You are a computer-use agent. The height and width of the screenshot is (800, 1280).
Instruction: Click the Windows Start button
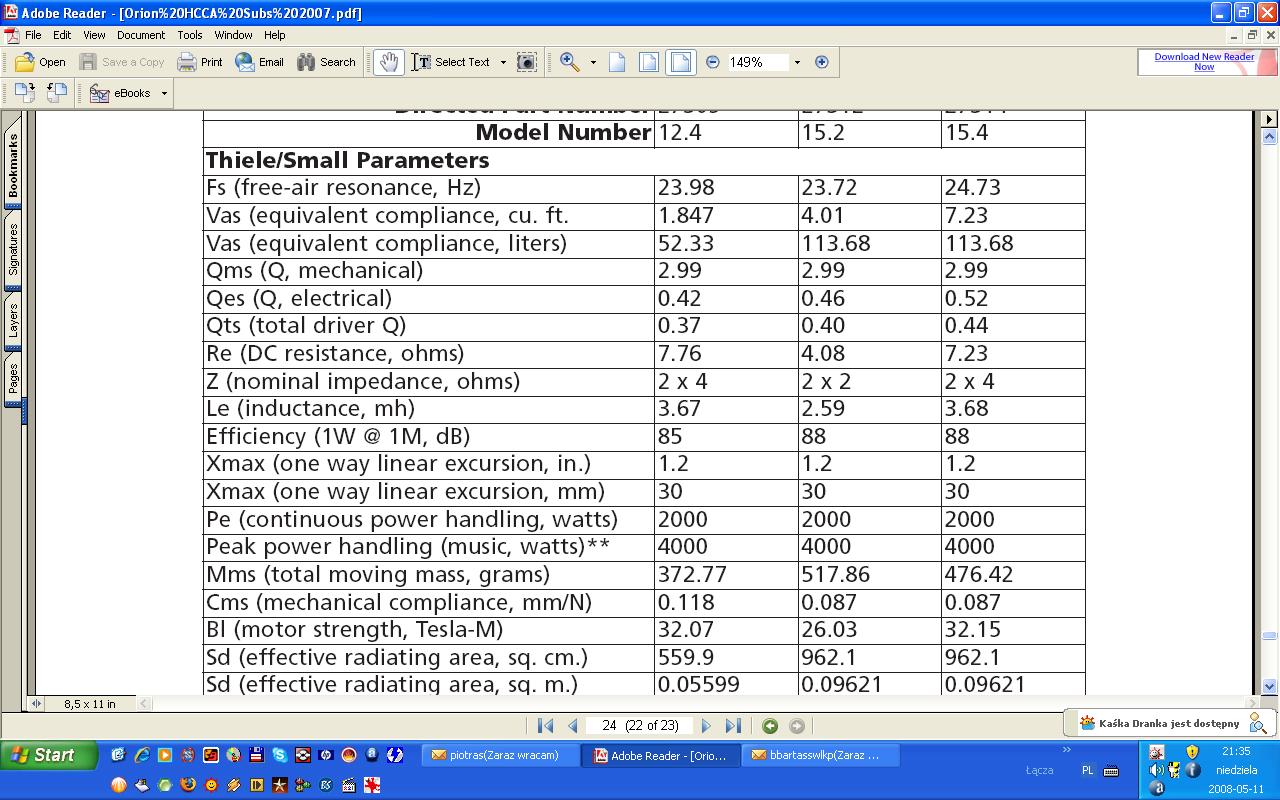coord(48,755)
